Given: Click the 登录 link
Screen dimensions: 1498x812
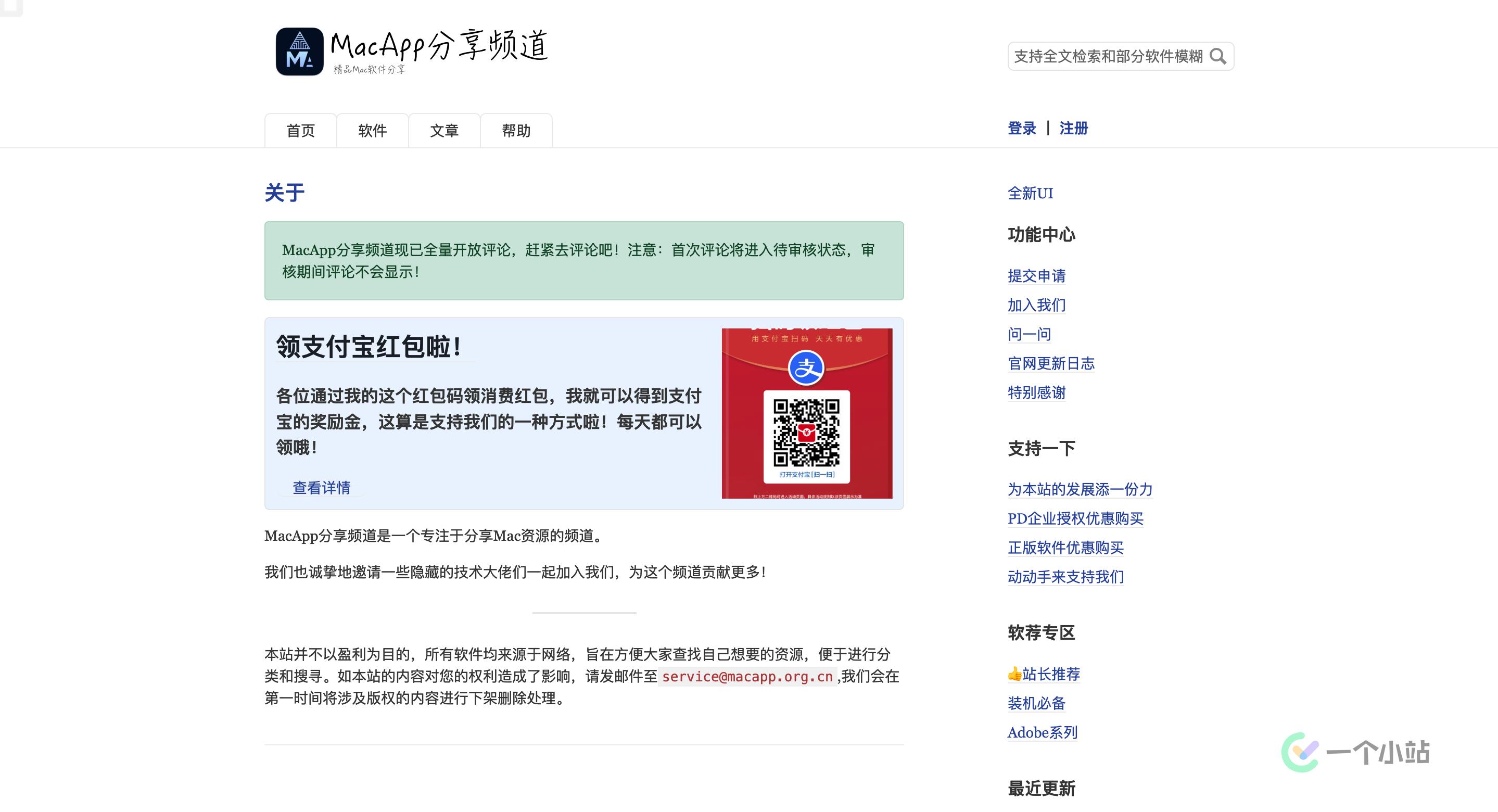Looking at the screenshot, I should pos(1021,128).
